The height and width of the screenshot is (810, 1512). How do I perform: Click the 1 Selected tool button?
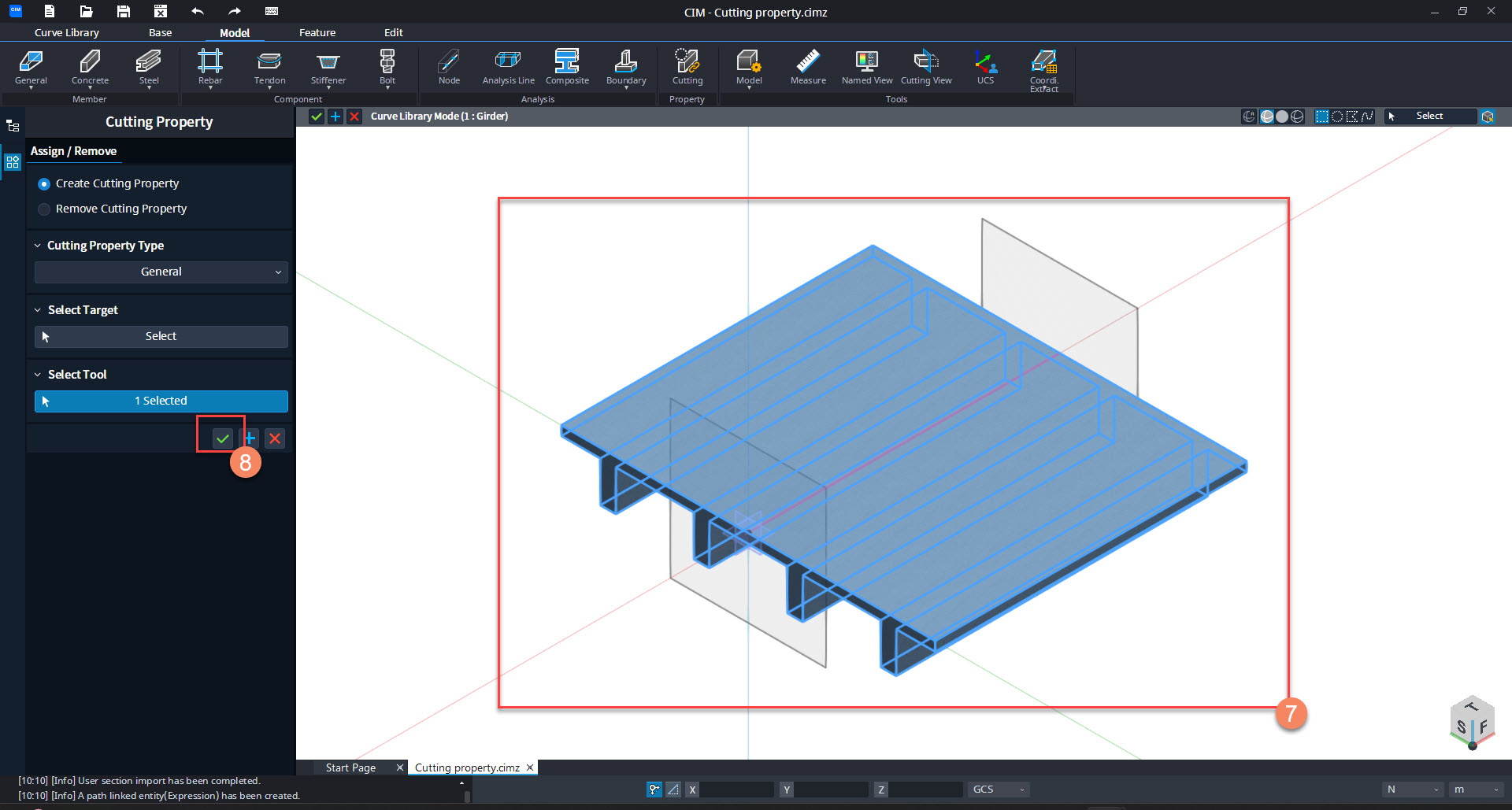coord(161,401)
